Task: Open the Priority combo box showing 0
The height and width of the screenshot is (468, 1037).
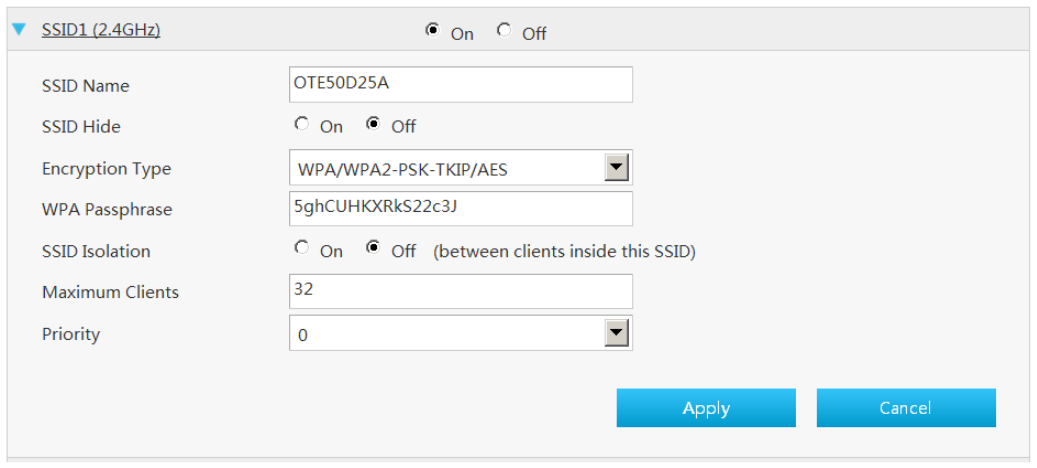Action: pyautogui.click(x=461, y=332)
